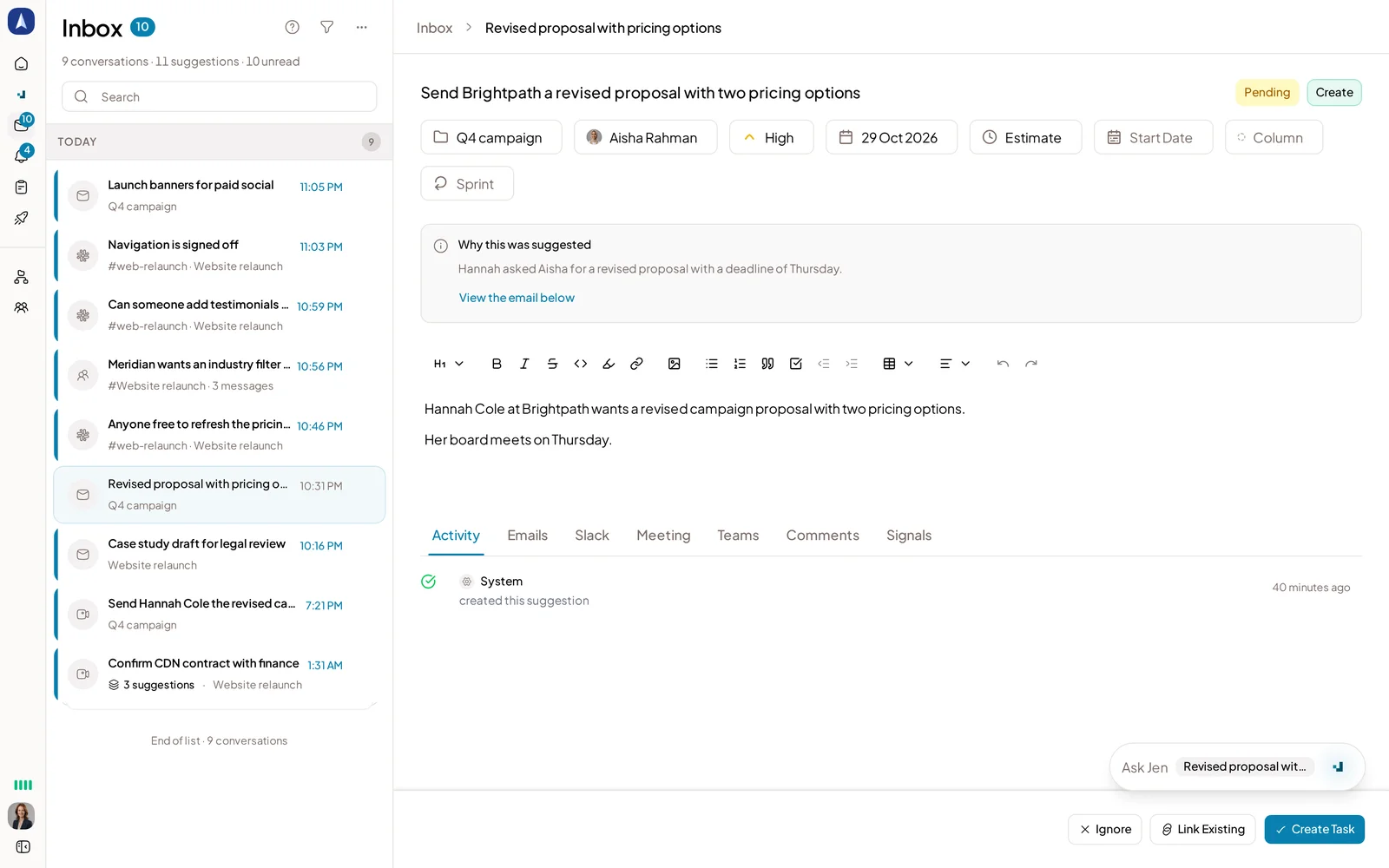Screen dimensions: 1389x868
Task: Open the home icon in sidebar
Action: (22, 63)
